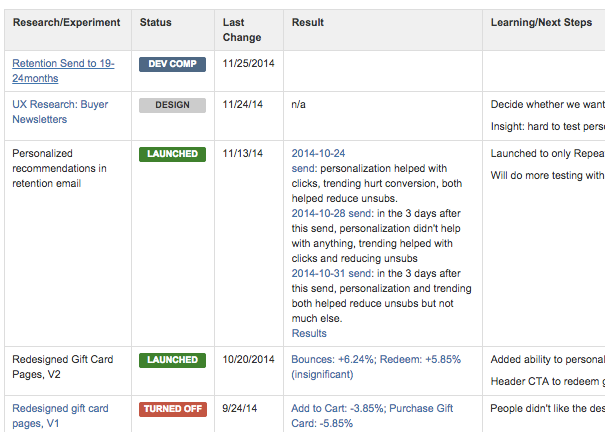Open UX Research: Buyer Newsletters link
This screenshot has width=605, height=432.
[x=60, y=104]
